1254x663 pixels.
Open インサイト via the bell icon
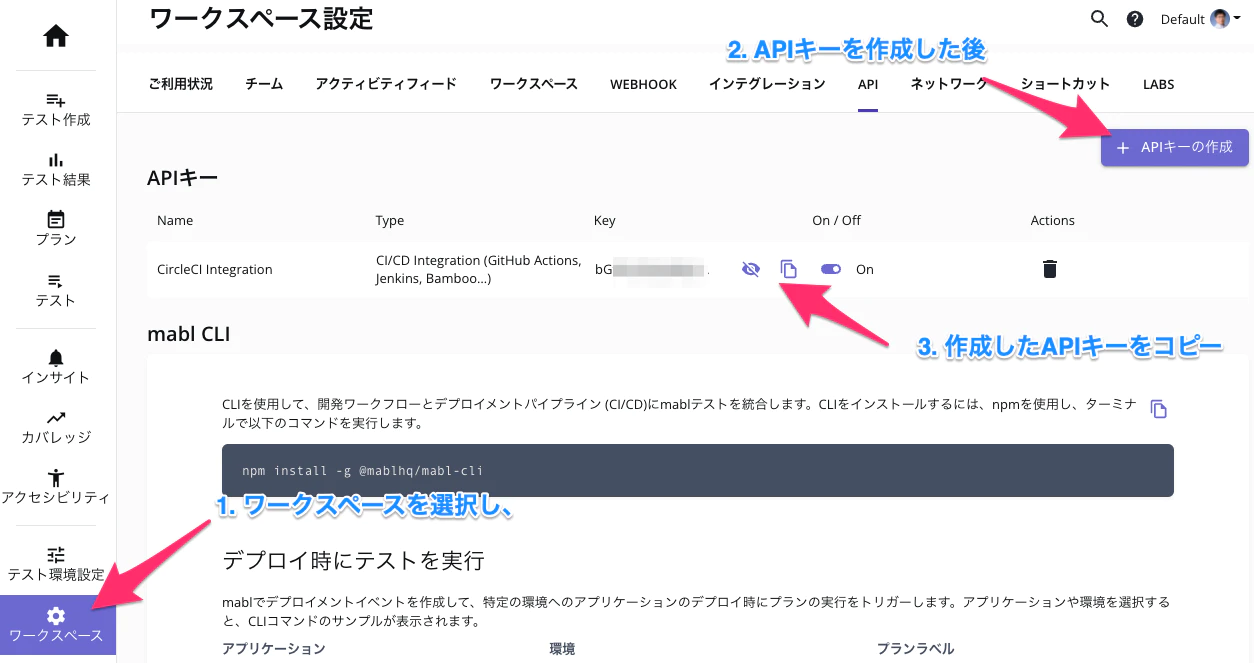pyautogui.click(x=55, y=357)
